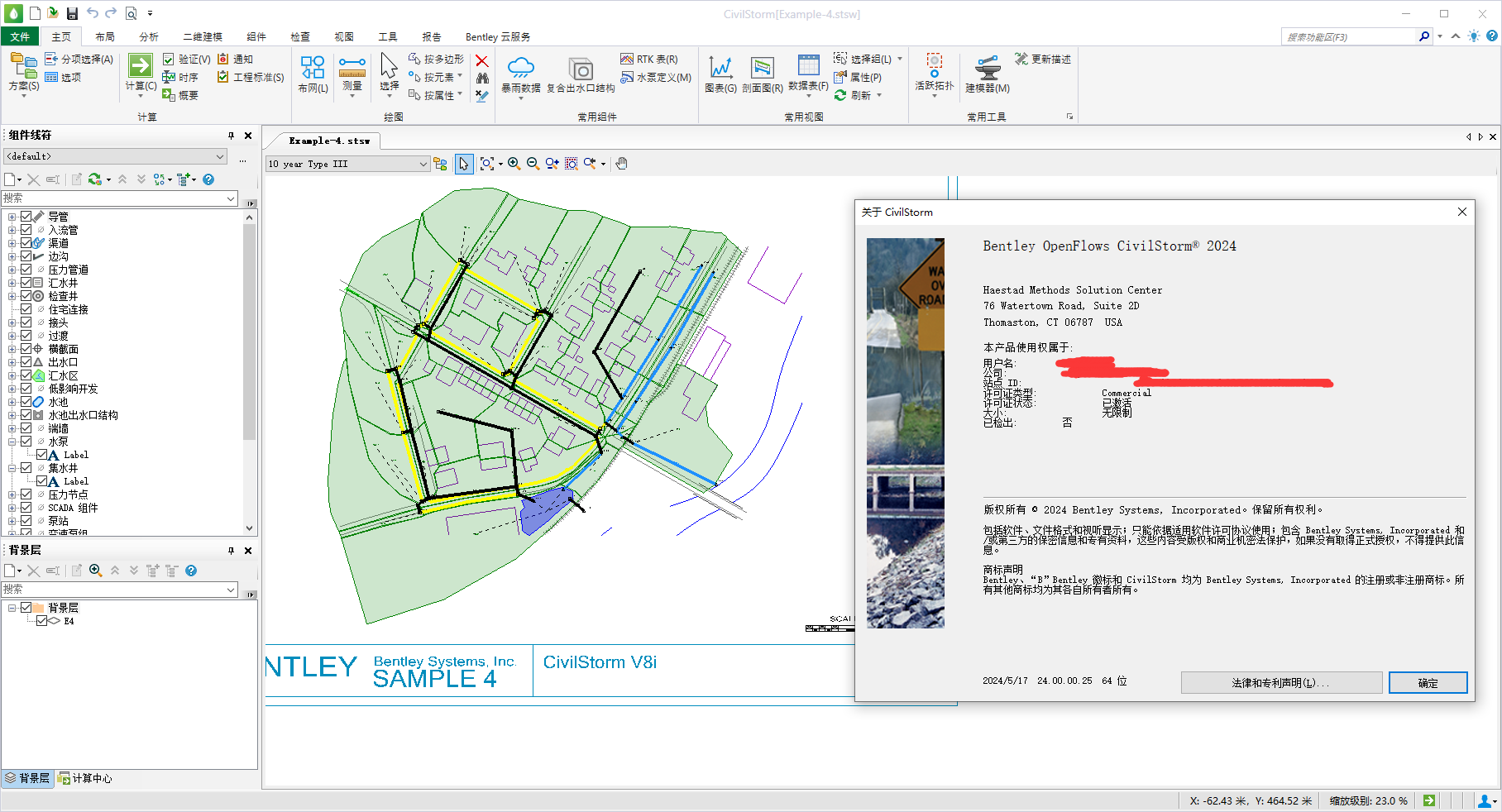
Task: Collapse the 水泵 tree node
Action: click(12, 442)
